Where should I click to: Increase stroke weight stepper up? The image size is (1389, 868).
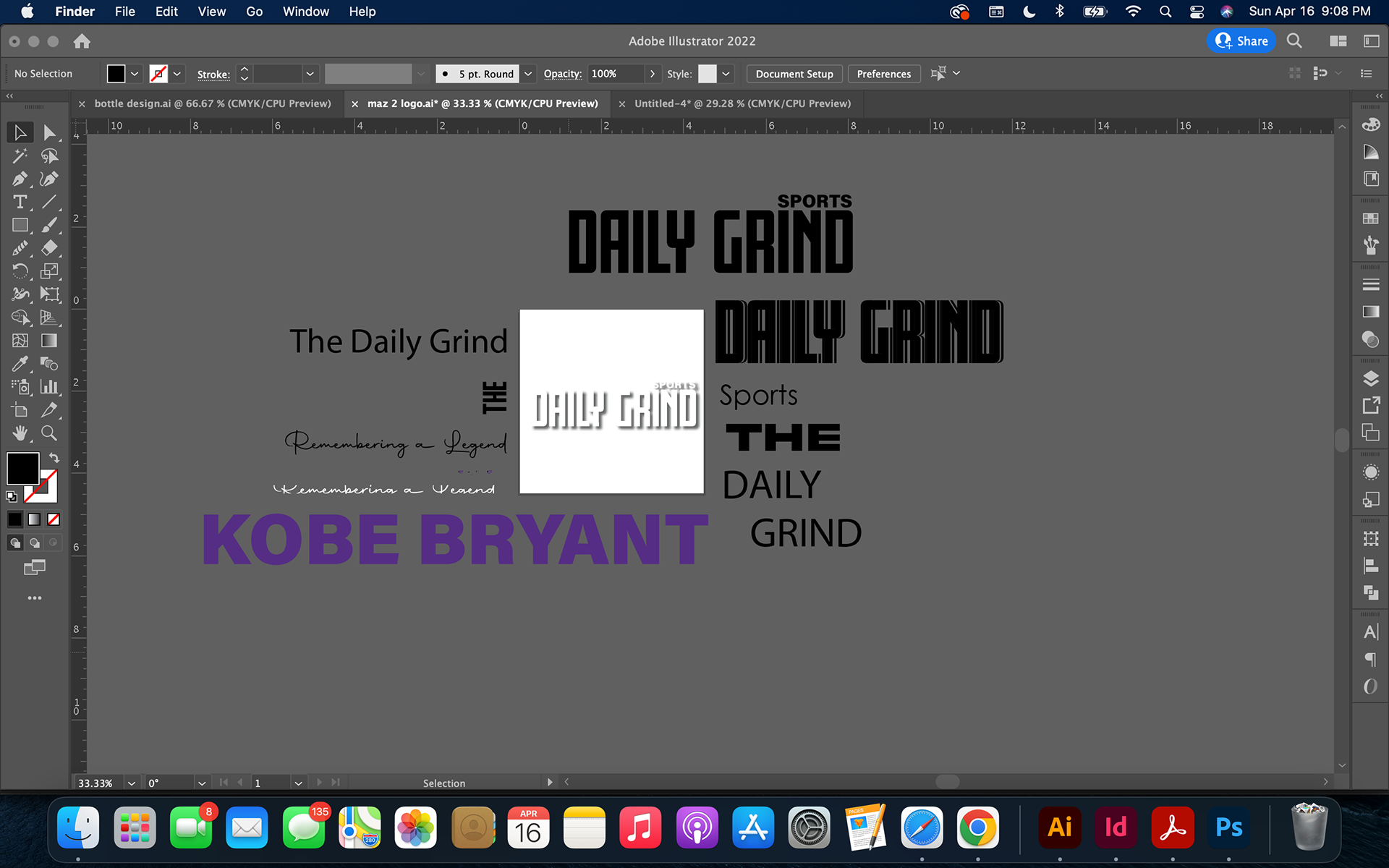[x=245, y=69]
